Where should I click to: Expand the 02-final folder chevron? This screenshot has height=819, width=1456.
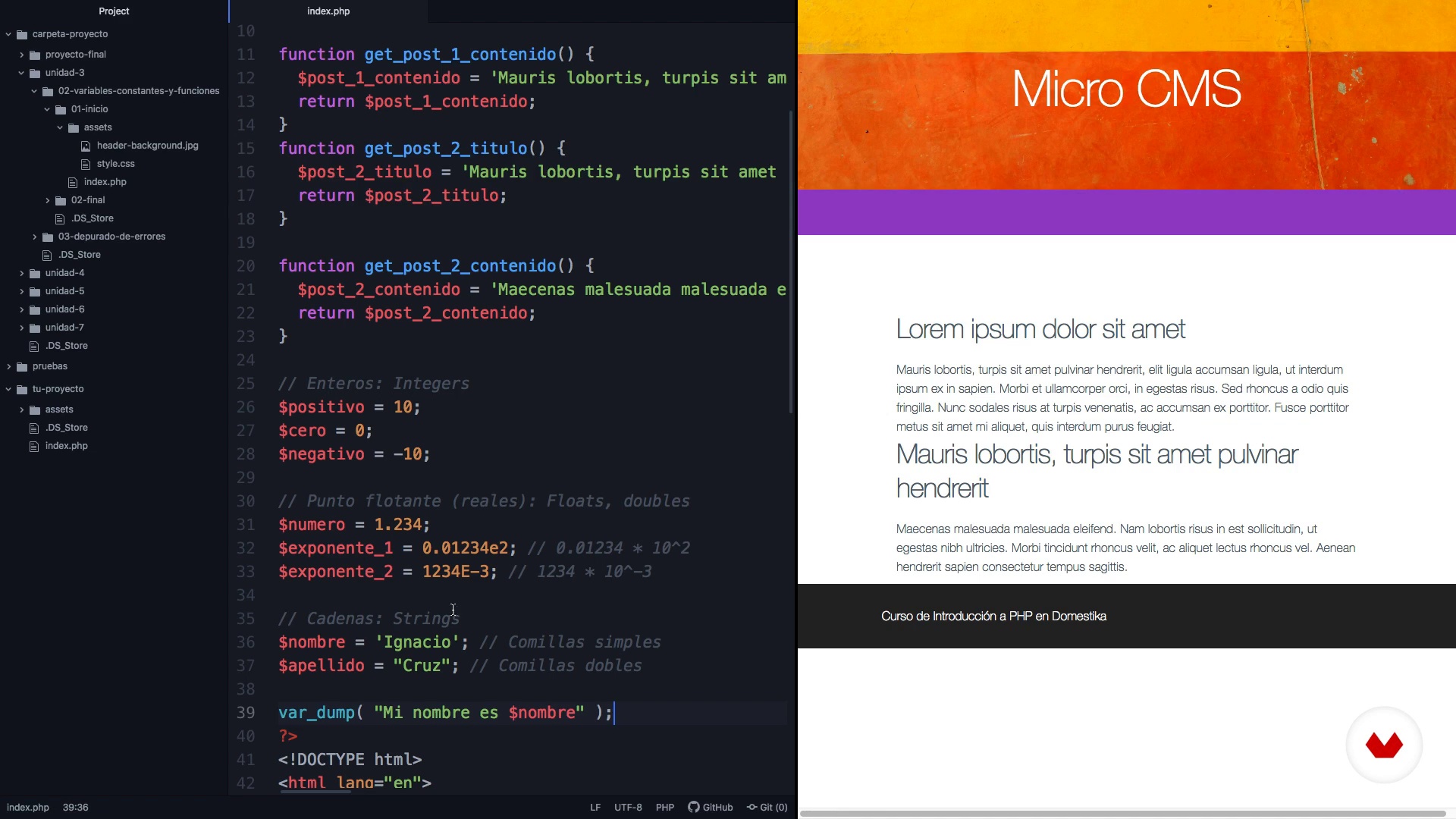(47, 200)
